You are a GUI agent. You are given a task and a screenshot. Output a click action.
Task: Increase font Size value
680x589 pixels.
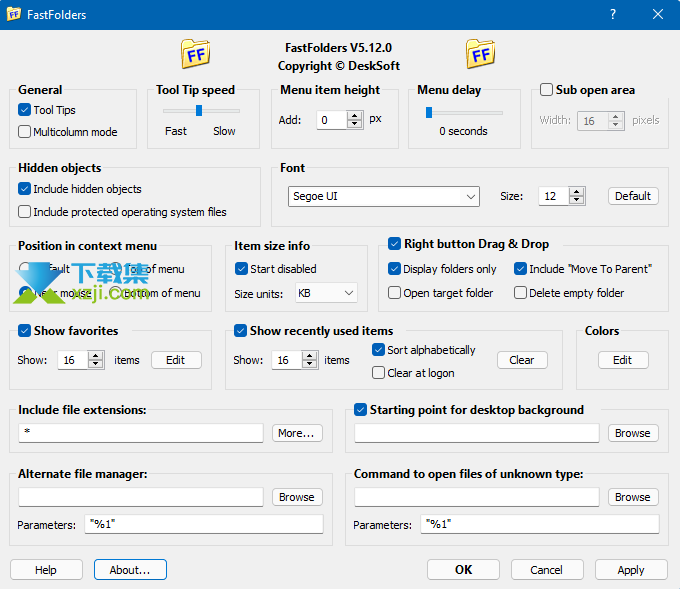pos(576,192)
